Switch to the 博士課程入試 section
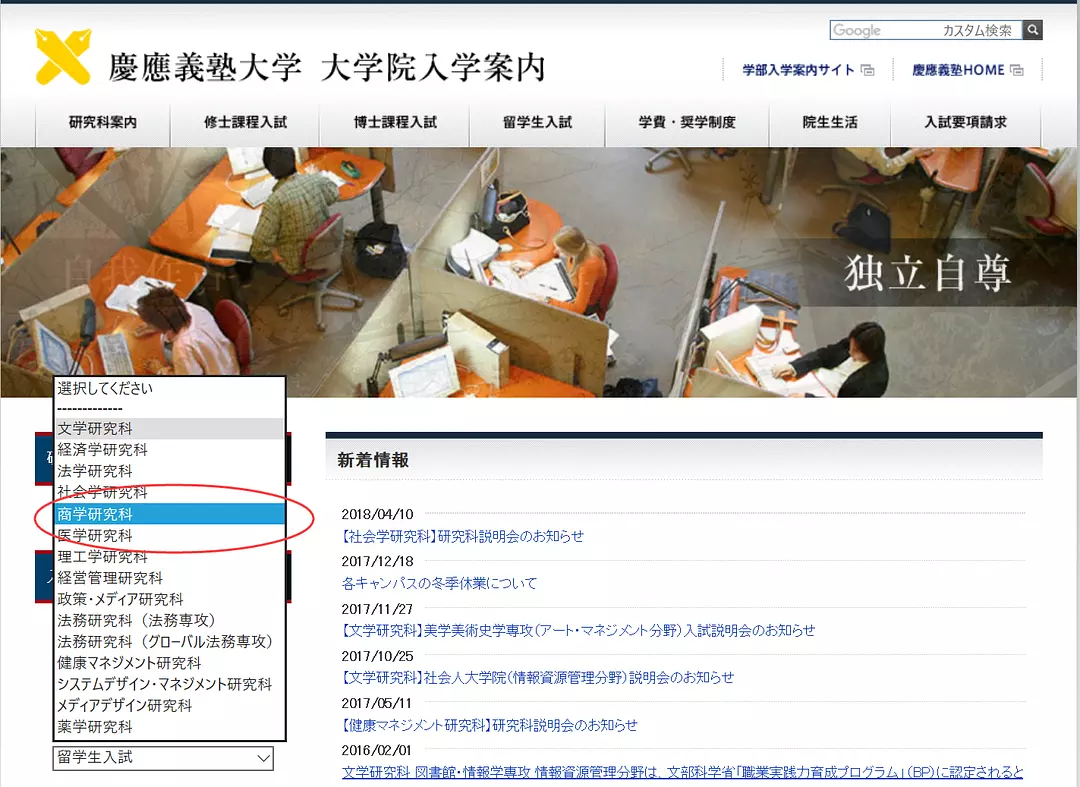 (x=392, y=124)
